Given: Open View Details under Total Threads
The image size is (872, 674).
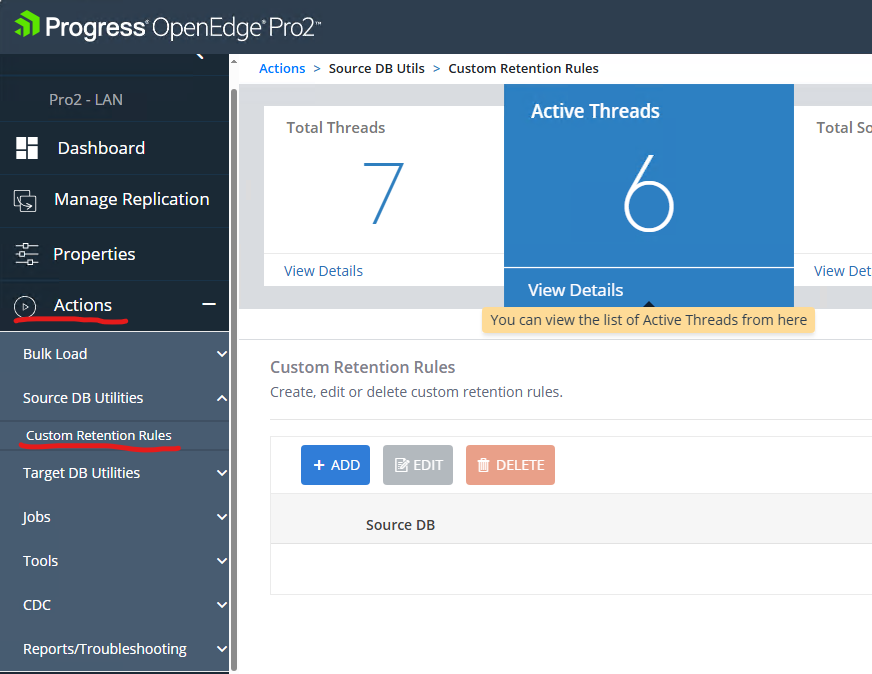Looking at the screenshot, I should [x=323, y=271].
